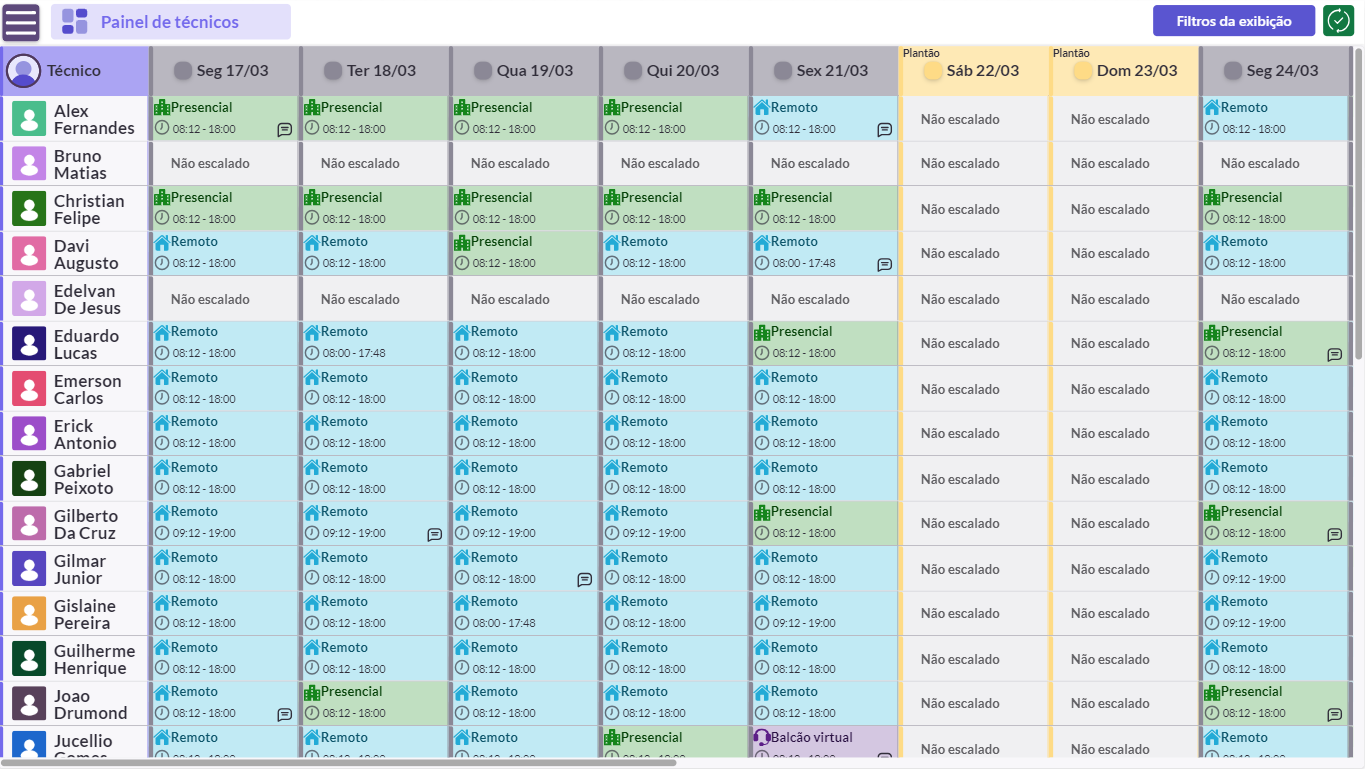Screen dimensions: 1365x769
Task: Open comment on Gilmar Junior Qua 19/03
Action: point(584,579)
